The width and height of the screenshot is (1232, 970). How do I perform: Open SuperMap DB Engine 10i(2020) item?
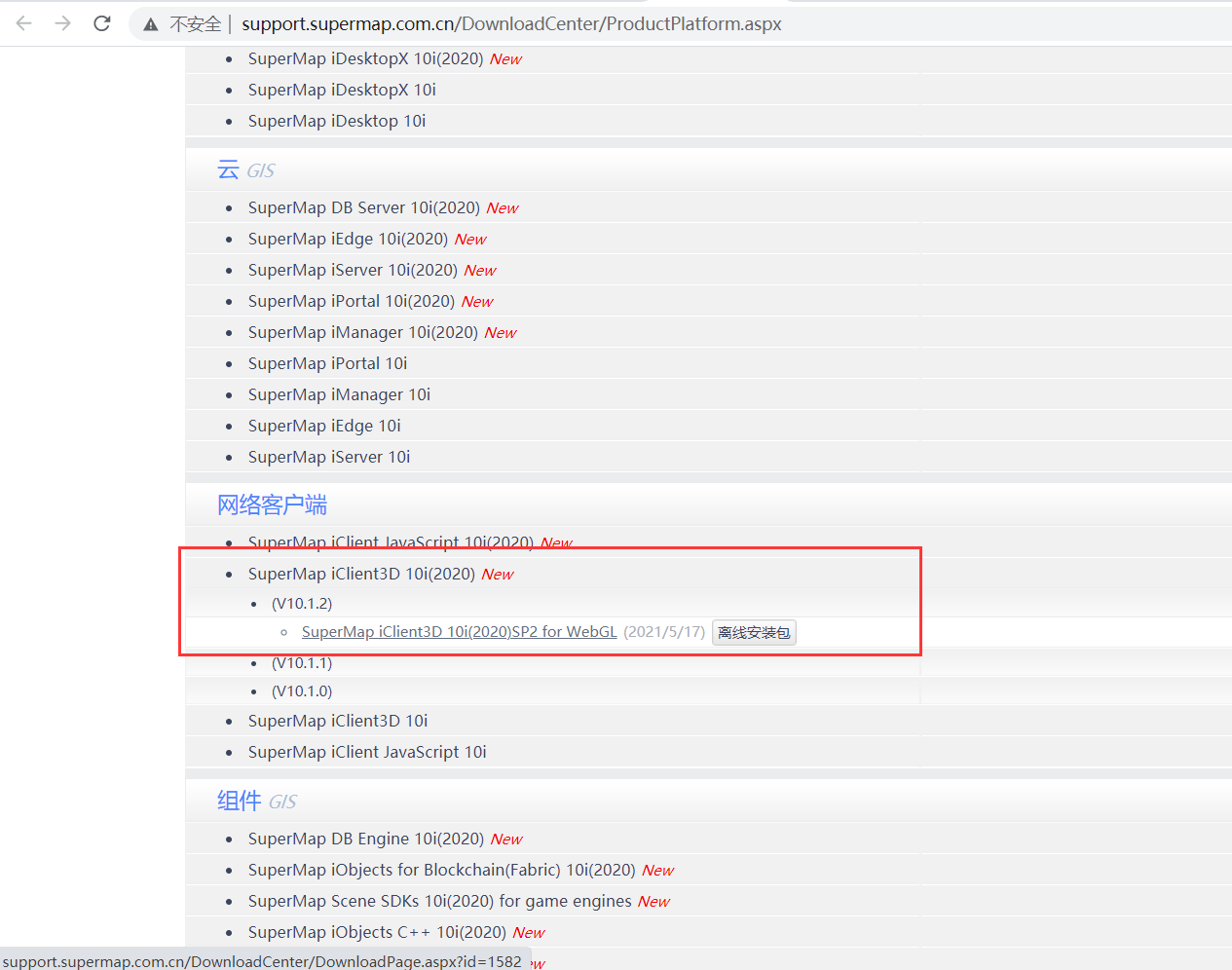[x=366, y=839]
